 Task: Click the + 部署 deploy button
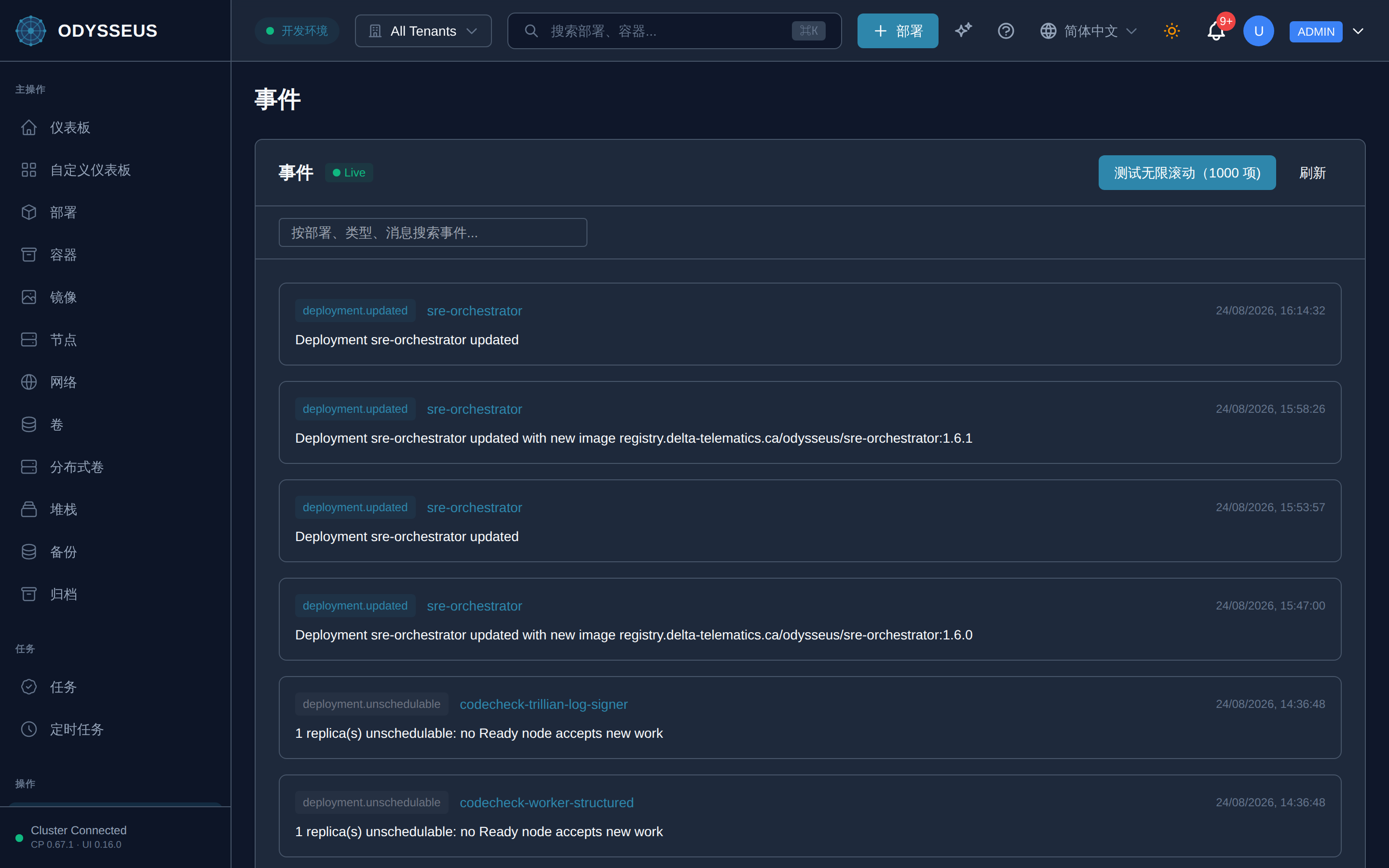coord(898,31)
